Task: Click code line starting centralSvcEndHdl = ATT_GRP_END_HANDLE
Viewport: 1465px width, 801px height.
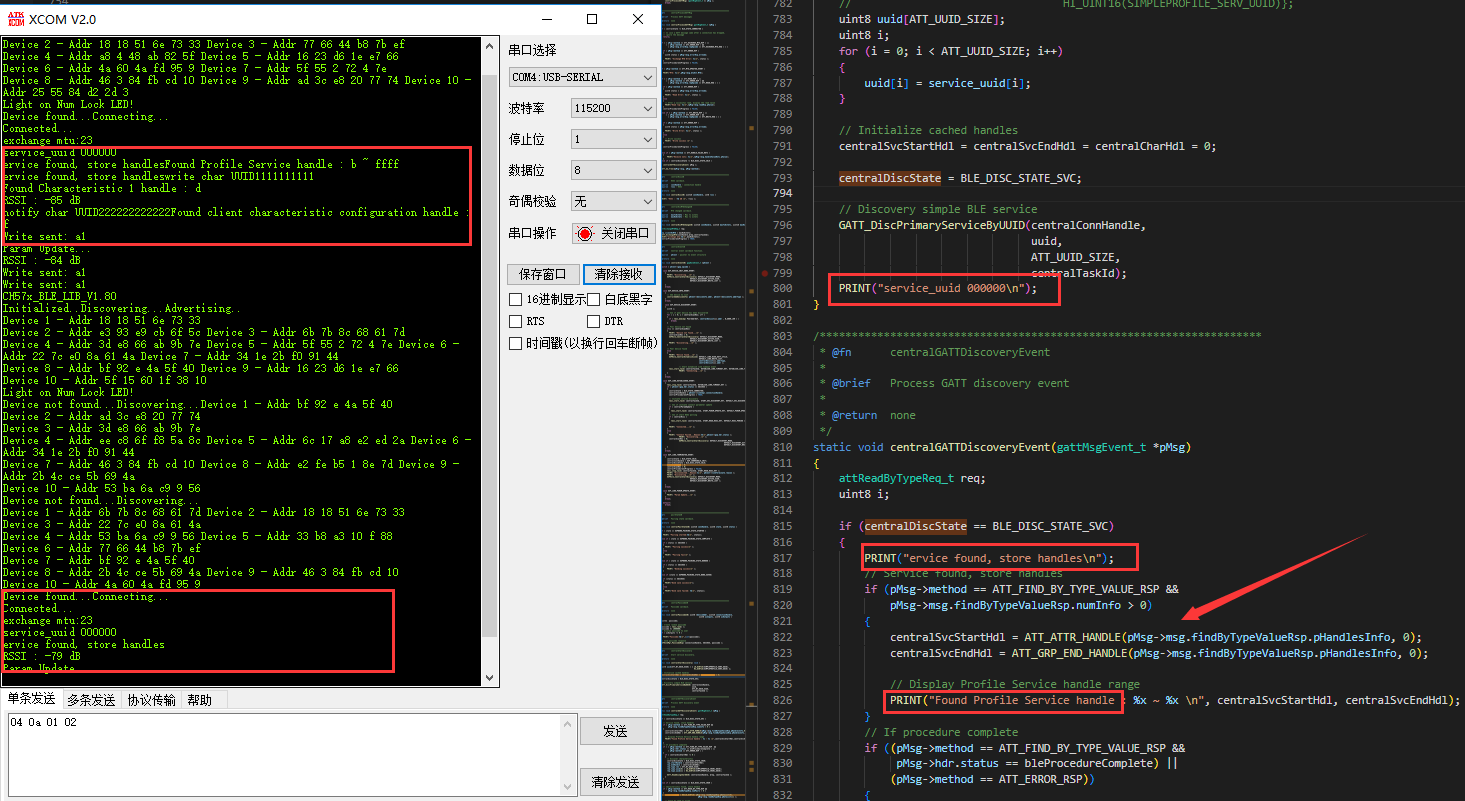Action: pos(1159,653)
